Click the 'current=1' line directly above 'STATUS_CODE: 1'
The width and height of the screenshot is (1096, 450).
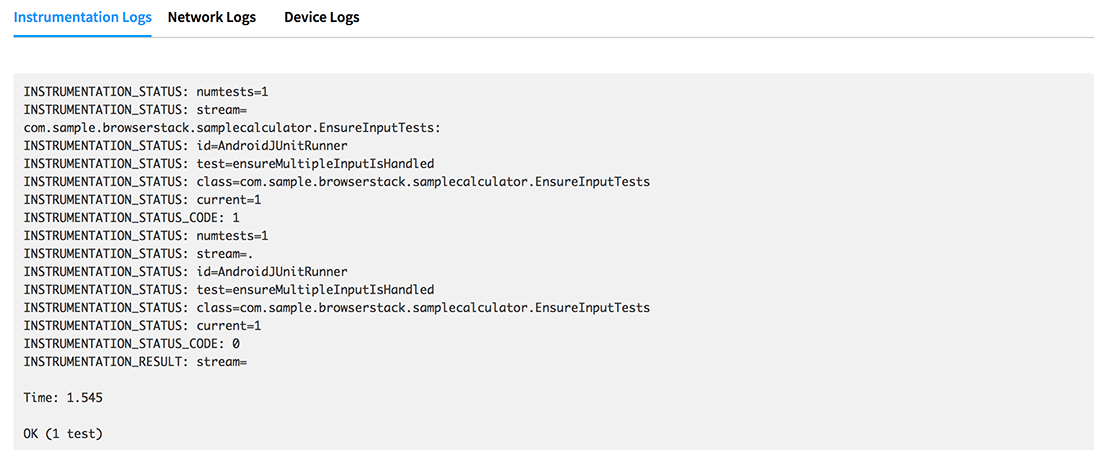[x=142, y=199]
